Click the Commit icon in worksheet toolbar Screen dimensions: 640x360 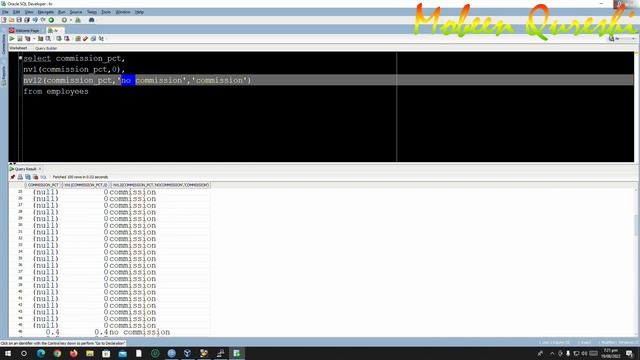[x=59, y=39]
